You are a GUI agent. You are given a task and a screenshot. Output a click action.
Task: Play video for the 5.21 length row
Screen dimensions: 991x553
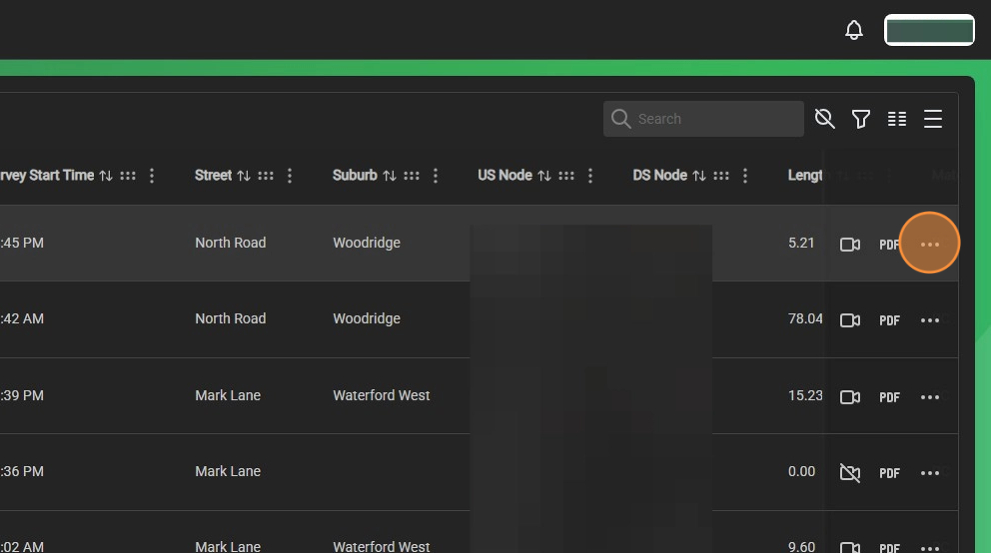coord(850,244)
